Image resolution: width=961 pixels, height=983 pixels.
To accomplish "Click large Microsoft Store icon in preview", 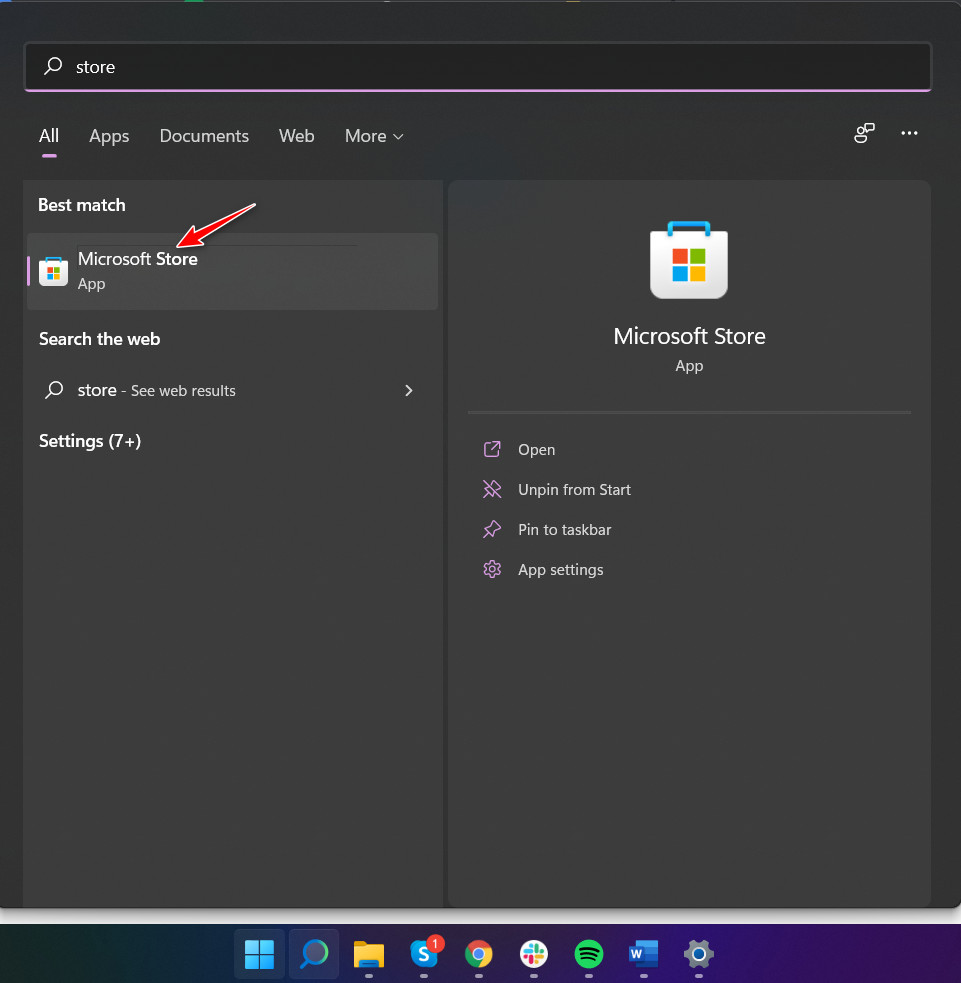I will [689, 260].
